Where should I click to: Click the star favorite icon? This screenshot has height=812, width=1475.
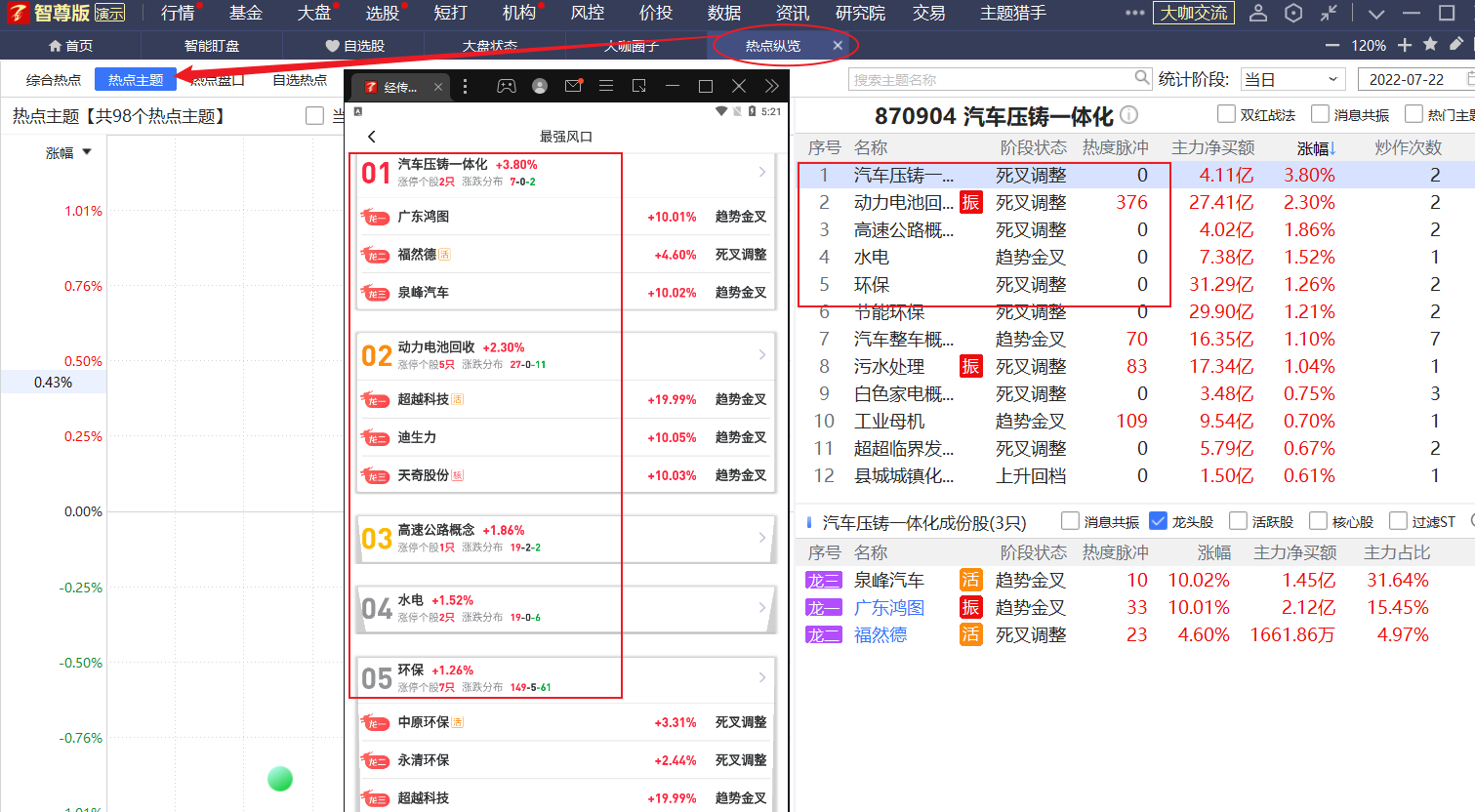(1431, 44)
